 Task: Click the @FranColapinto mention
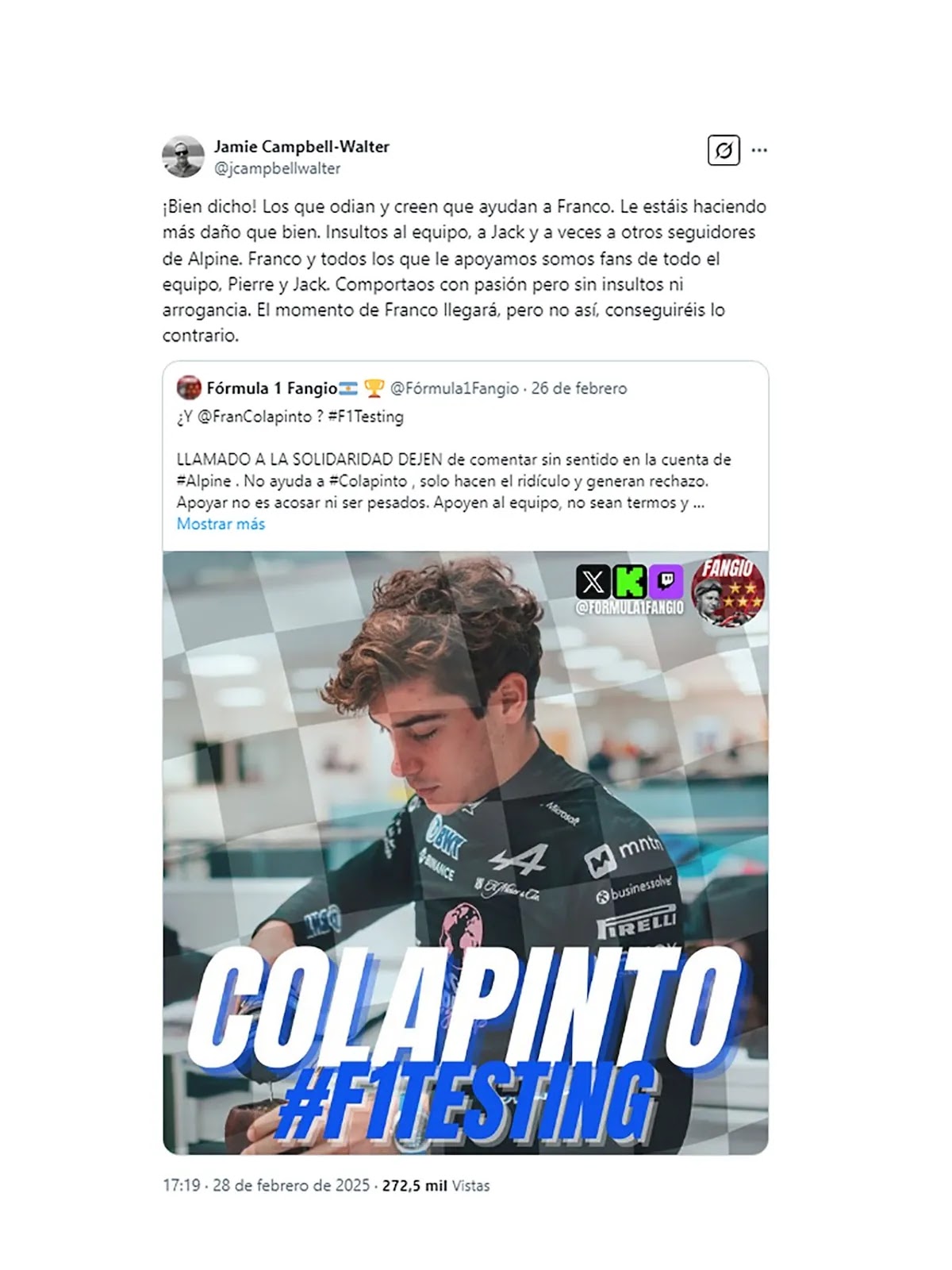coord(254,417)
